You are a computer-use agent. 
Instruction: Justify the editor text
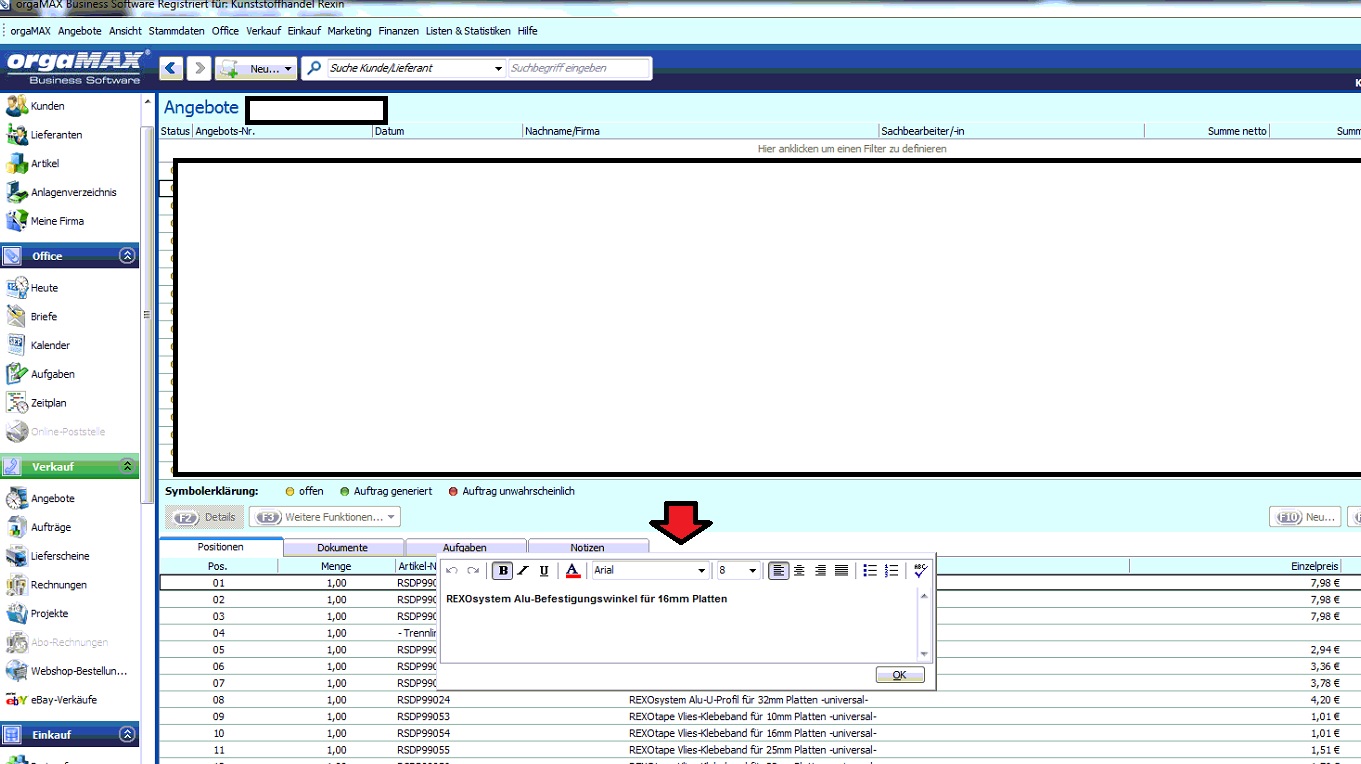[842, 571]
